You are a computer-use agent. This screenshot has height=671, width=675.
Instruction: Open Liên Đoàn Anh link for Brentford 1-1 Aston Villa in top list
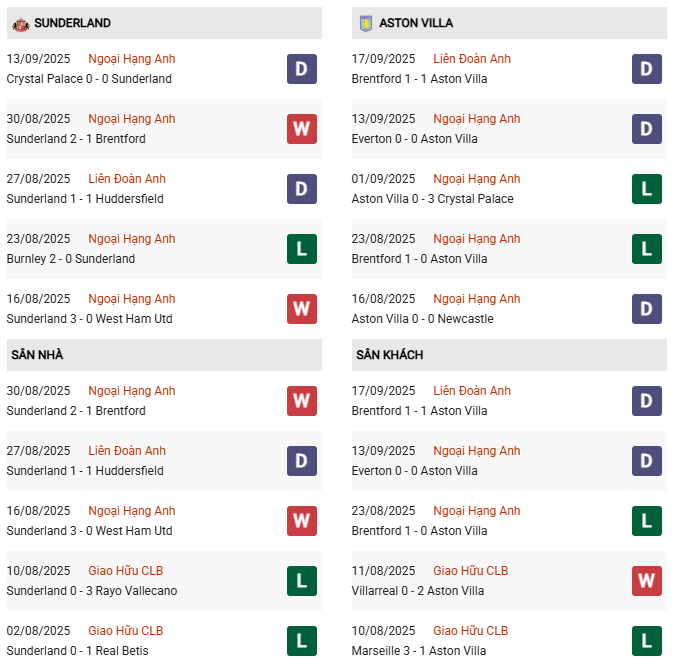pos(472,59)
